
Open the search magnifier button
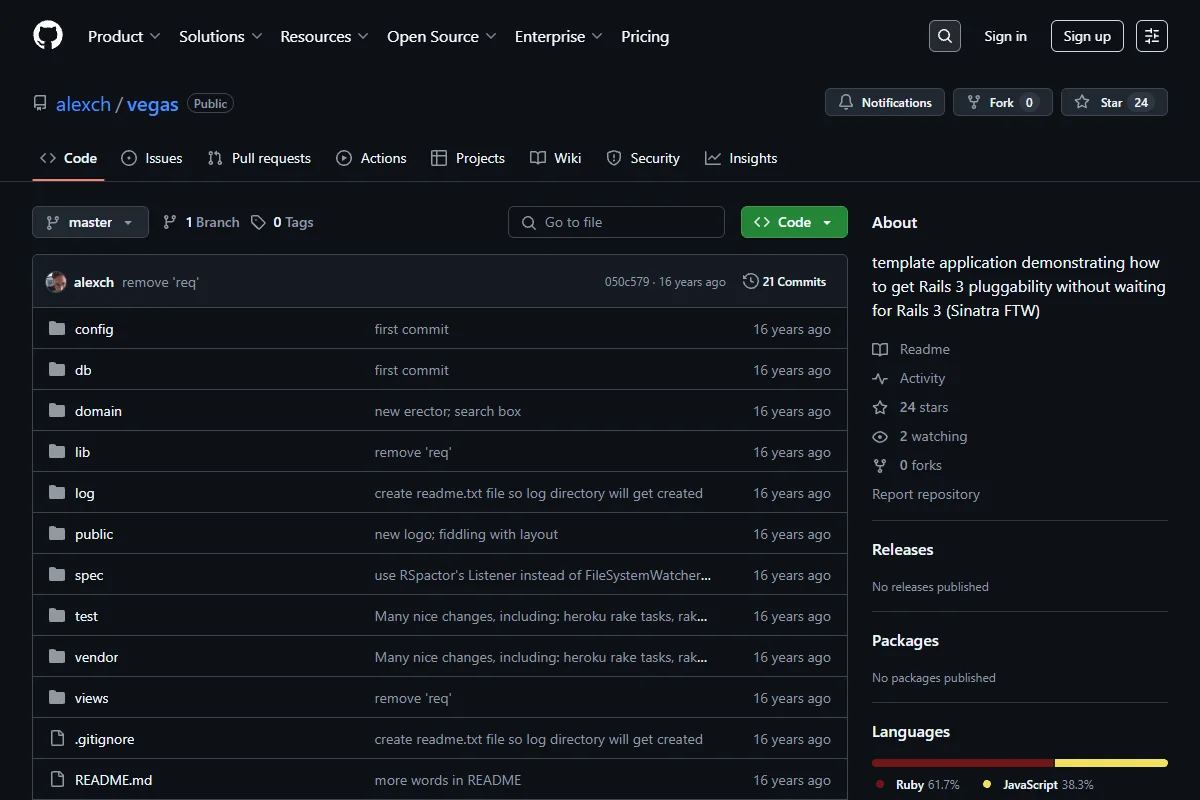click(x=944, y=36)
